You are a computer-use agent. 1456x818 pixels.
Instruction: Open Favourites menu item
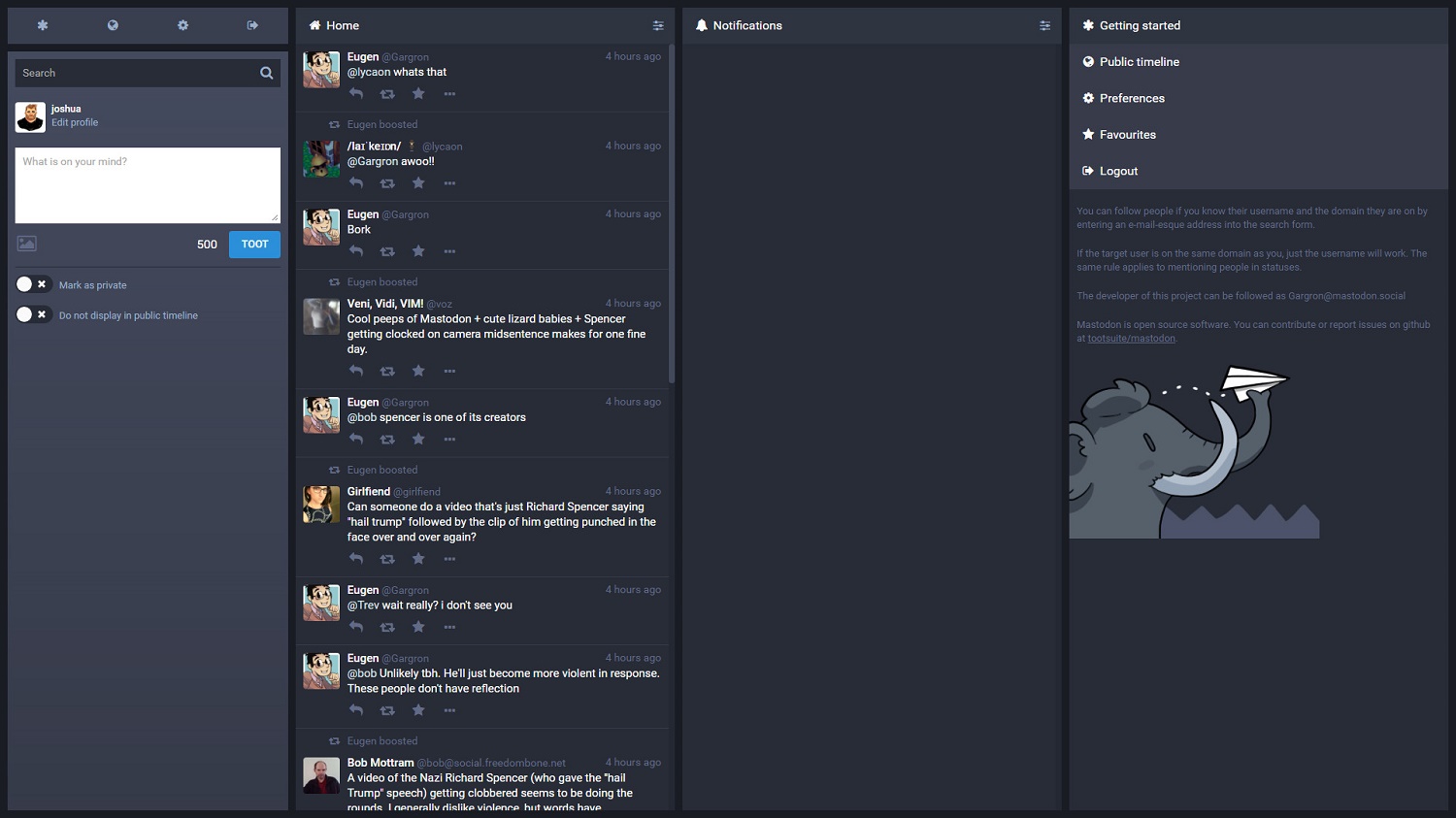coord(1258,135)
